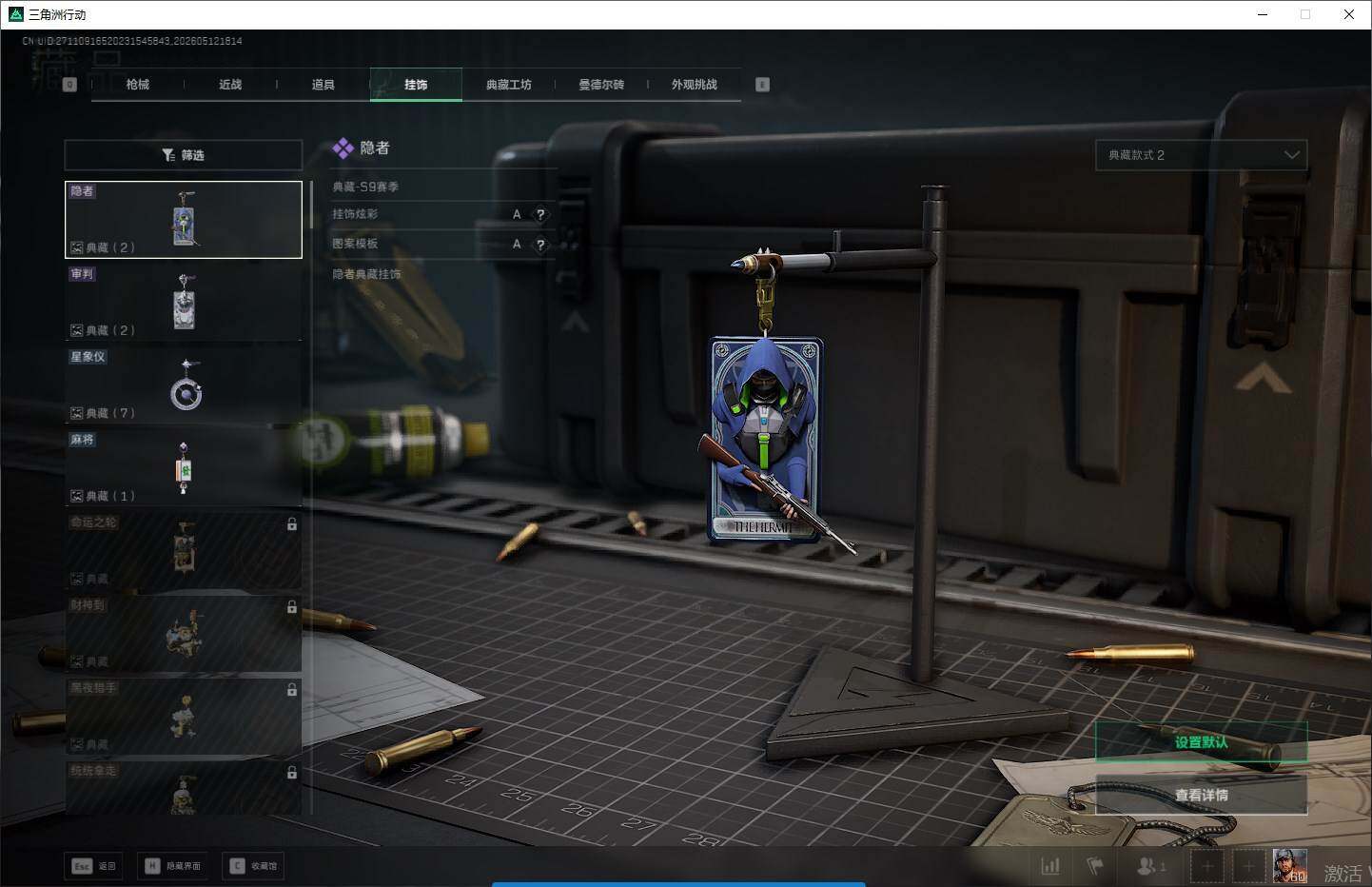
Task: Click the hanging Hermit charm preview
Action: pos(767,441)
